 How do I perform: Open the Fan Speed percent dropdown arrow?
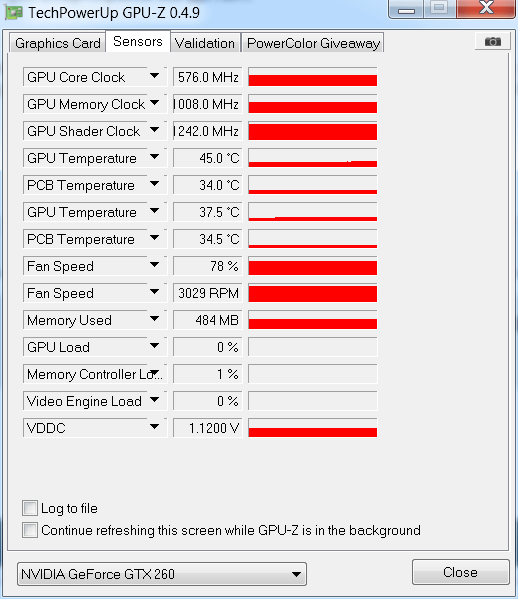pos(155,265)
